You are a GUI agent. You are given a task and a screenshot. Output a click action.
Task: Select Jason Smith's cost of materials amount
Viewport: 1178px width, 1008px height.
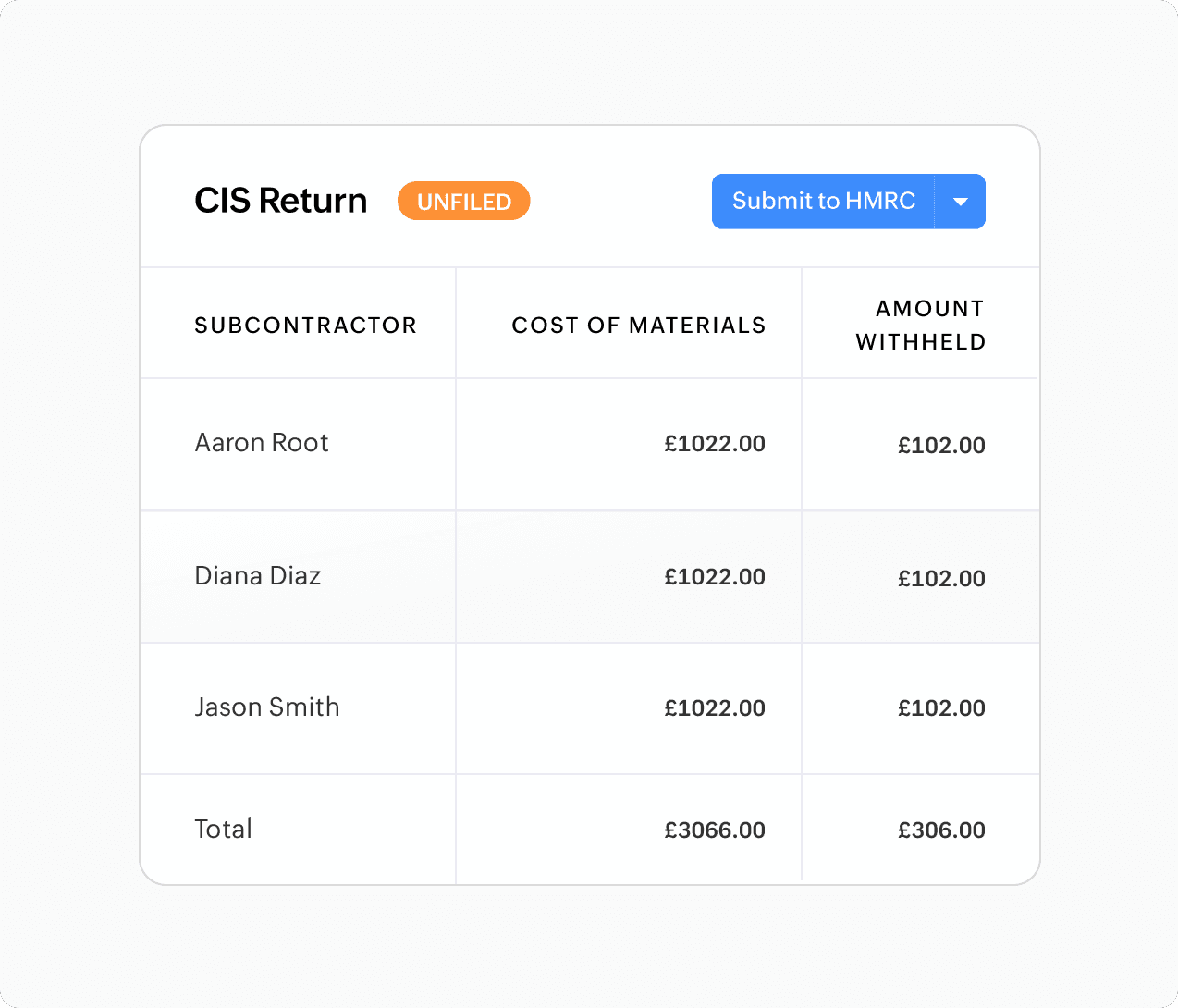coord(715,708)
